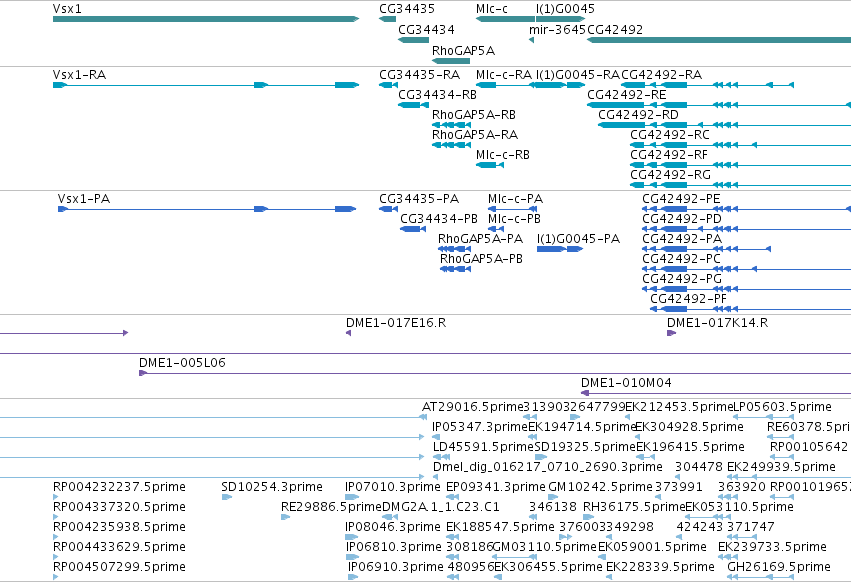Select the RP004433629.5prime EST label
The width and height of the screenshot is (851, 582).
(119, 547)
